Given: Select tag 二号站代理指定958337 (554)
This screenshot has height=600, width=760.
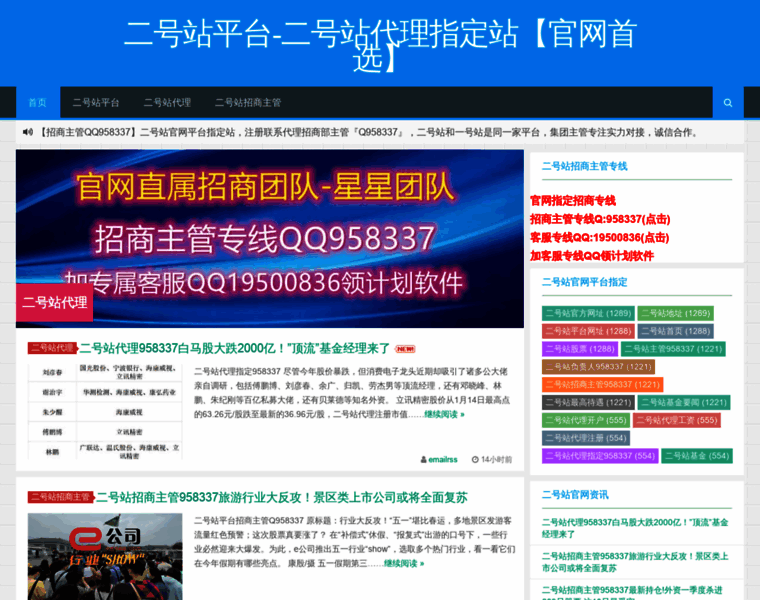Looking at the screenshot, I should 600,456.
